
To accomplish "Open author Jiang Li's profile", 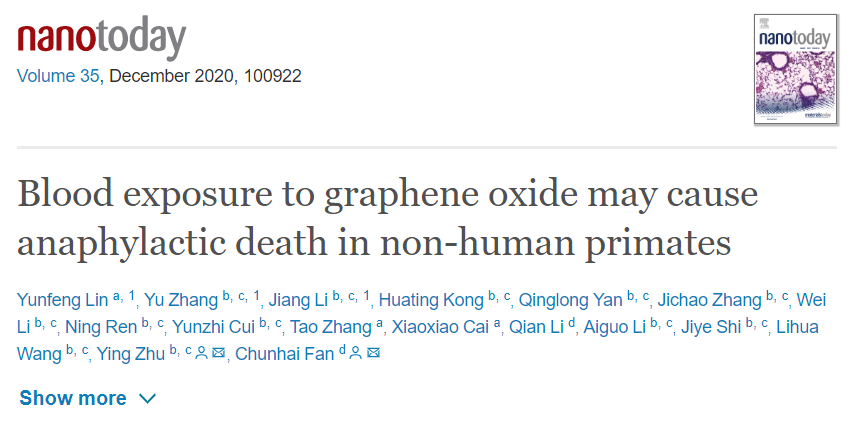I will pyautogui.click(x=298, y=299).
